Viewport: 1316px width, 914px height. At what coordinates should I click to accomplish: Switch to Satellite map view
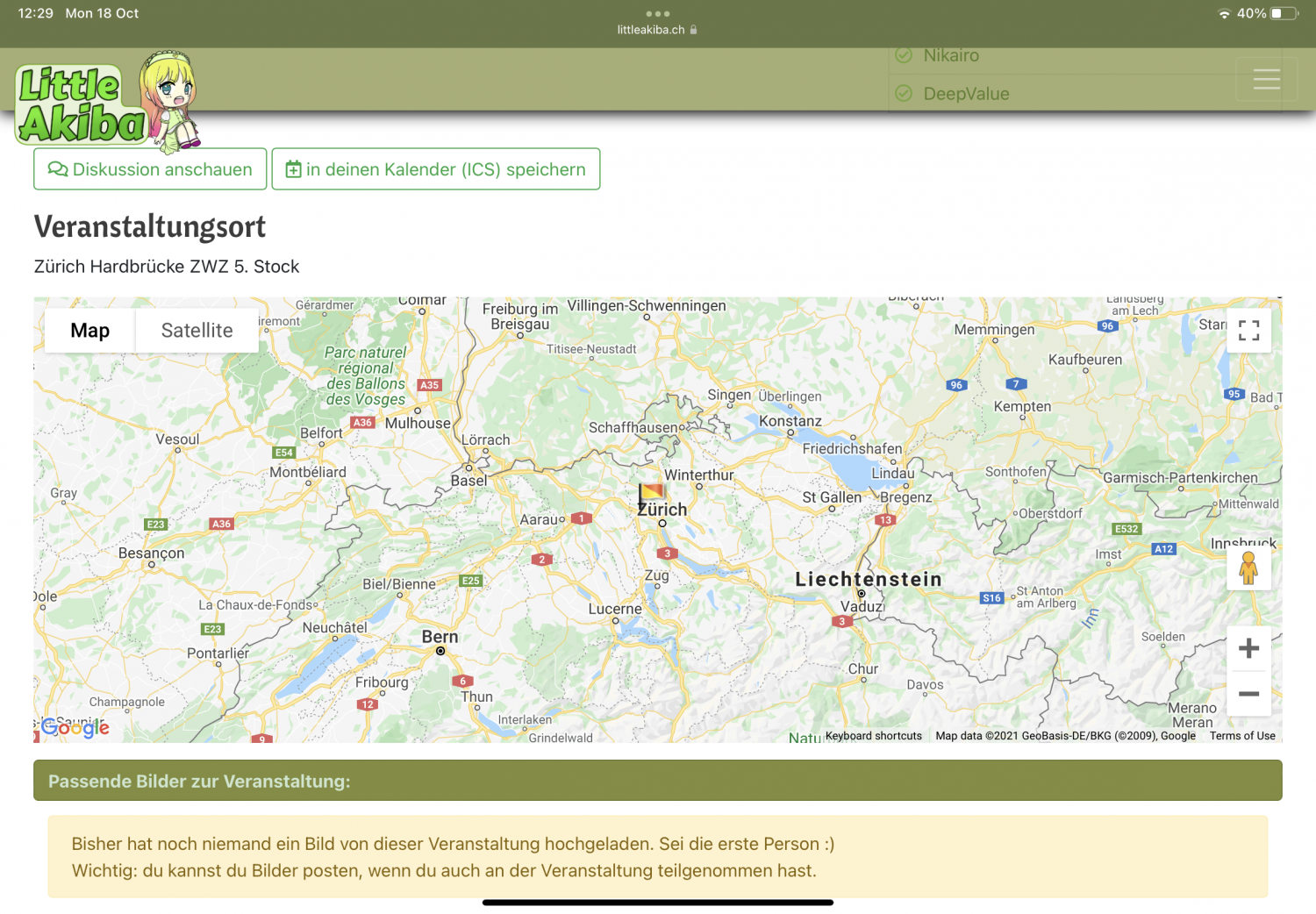point(197,330)
